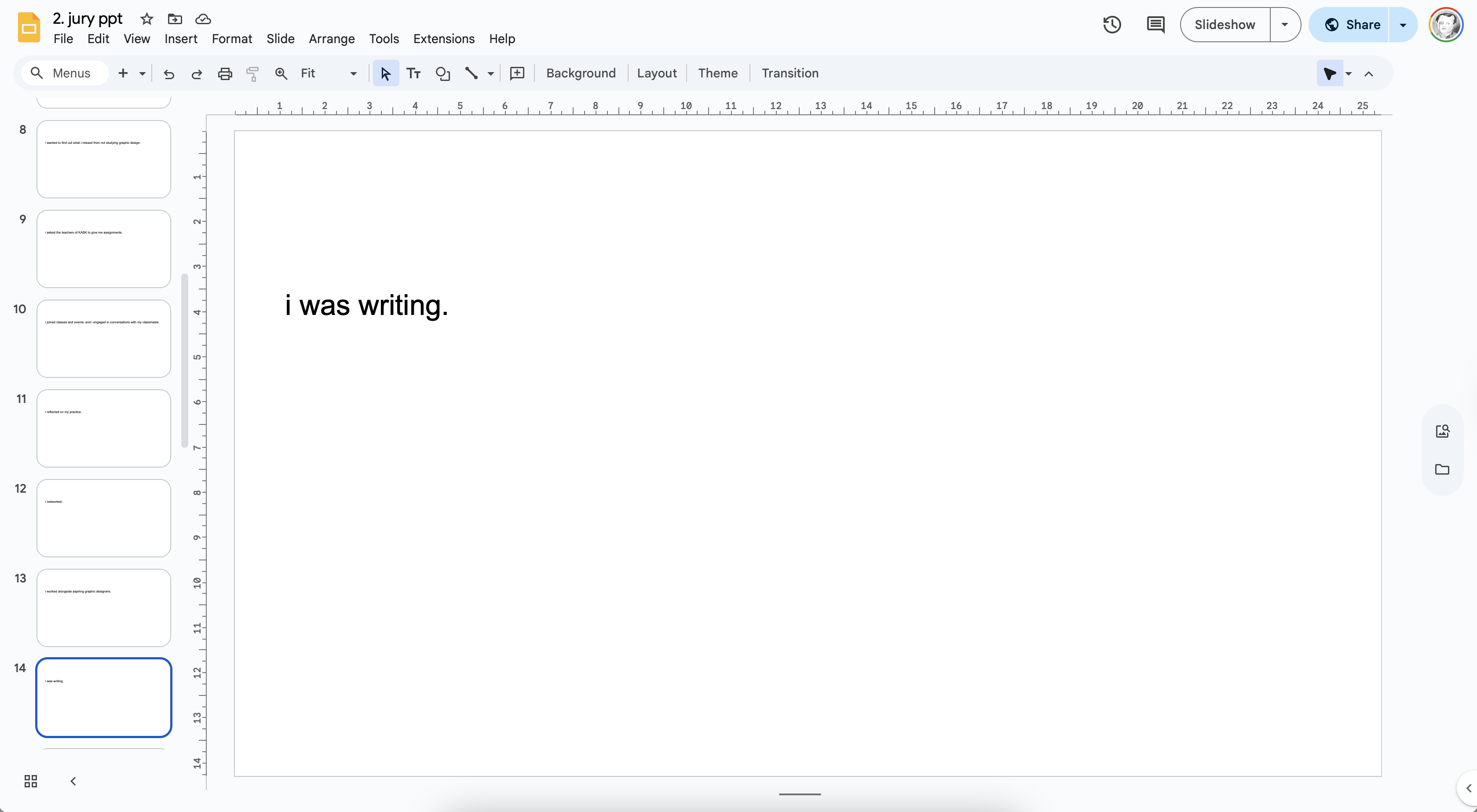The image size is (1477, 812).
Task: Click the Add comment toolbar icon
Action: point(517,73)
